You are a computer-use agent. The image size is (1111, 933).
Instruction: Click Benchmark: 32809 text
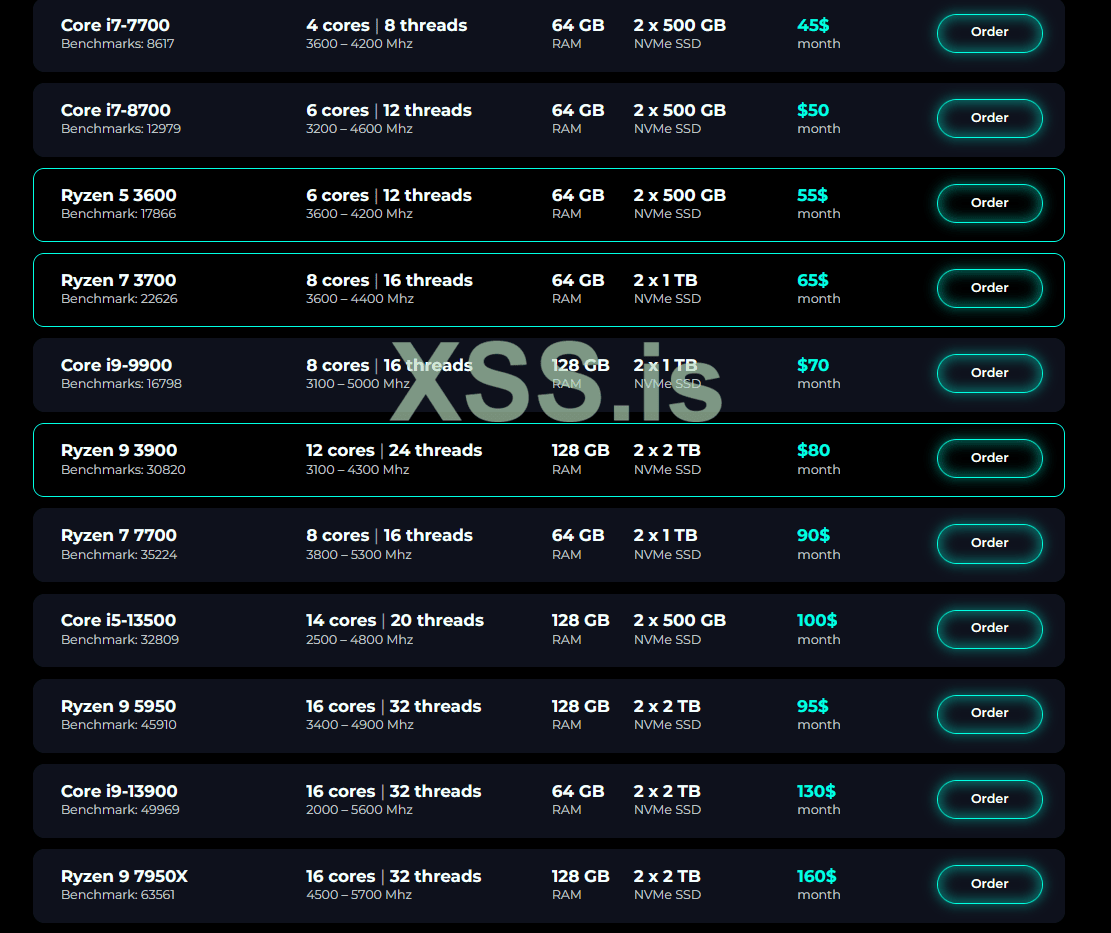[x=120, y=640]
